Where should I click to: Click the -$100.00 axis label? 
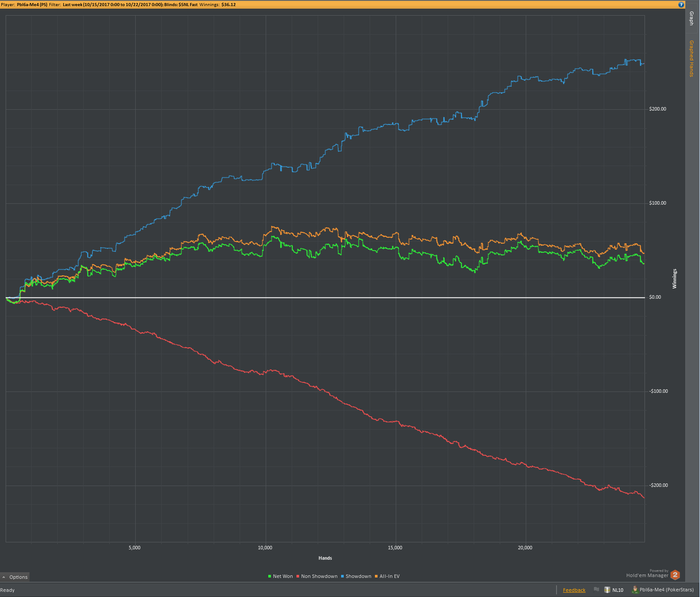(x=658, y=391)
